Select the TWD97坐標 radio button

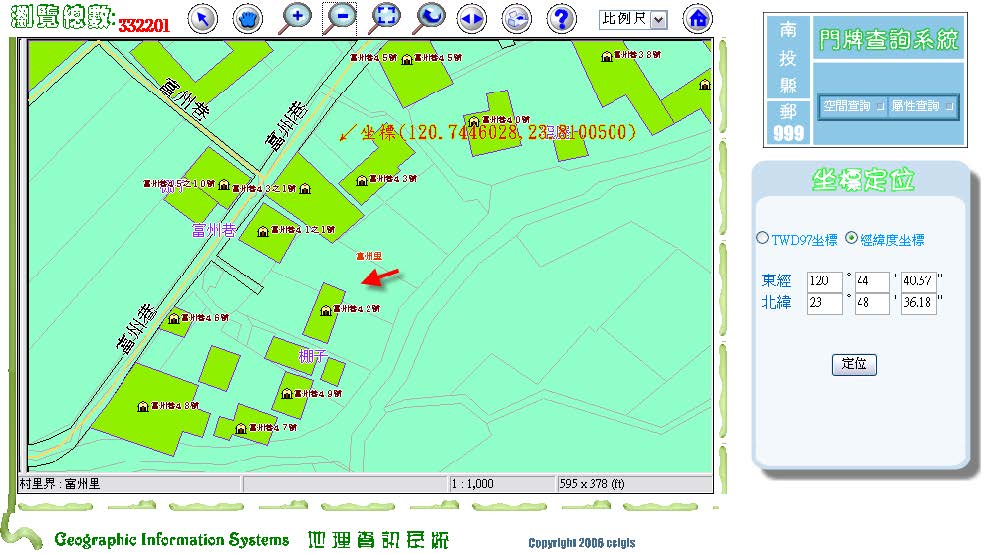pyautogui.click(x=763, y=239)
